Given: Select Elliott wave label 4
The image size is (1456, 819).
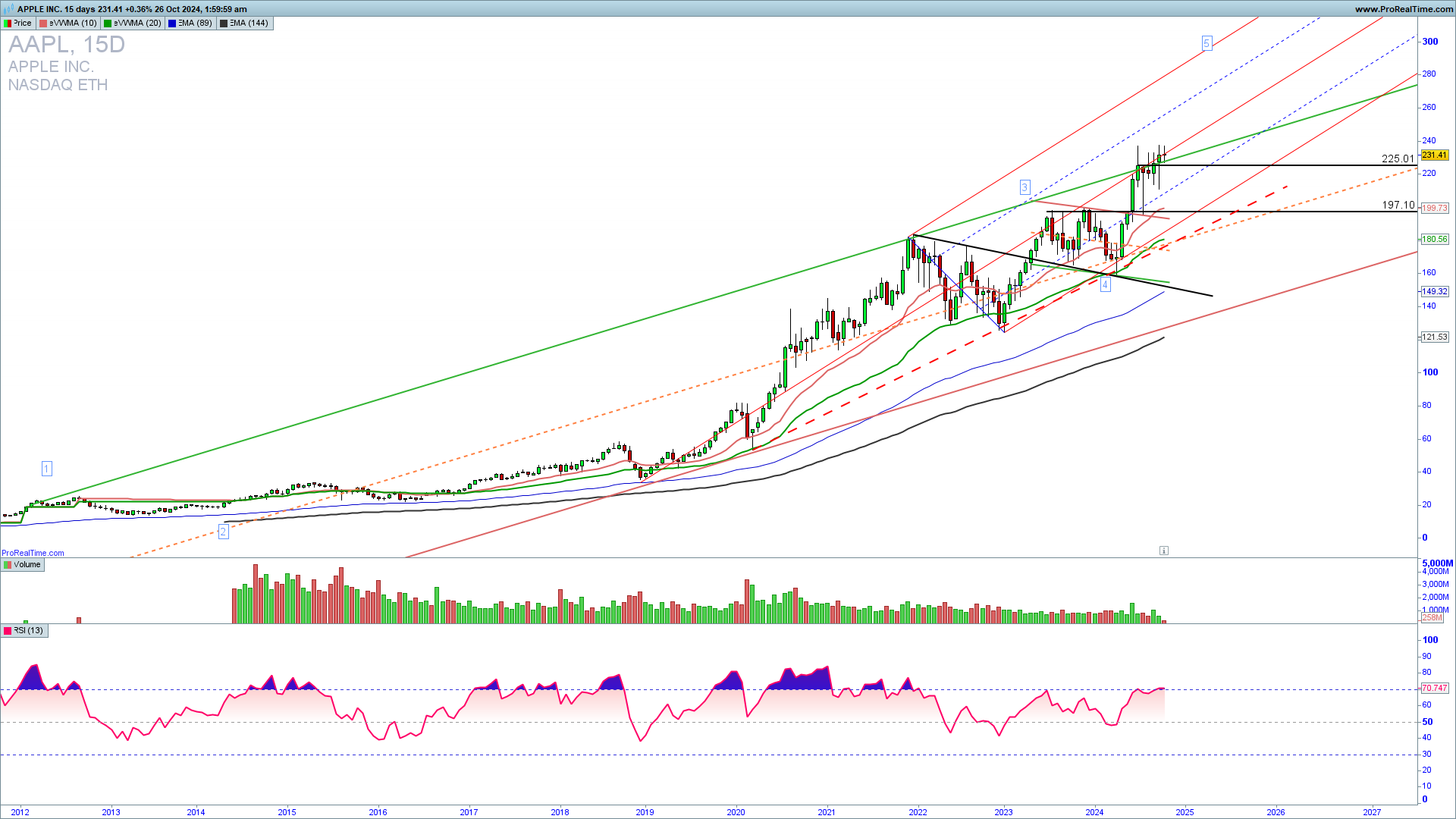Looking at the screenshot, I should [x=1106, y=284].
